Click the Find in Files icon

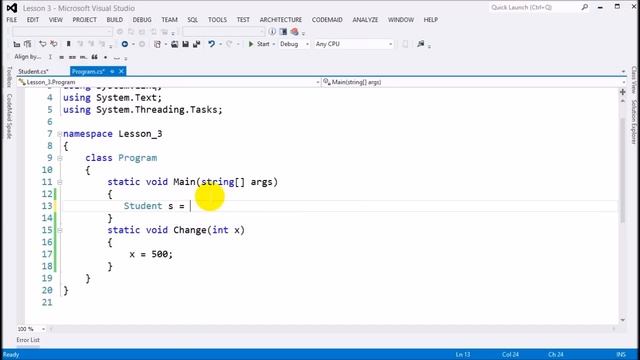pyautogui.click(x=420, y=44)
